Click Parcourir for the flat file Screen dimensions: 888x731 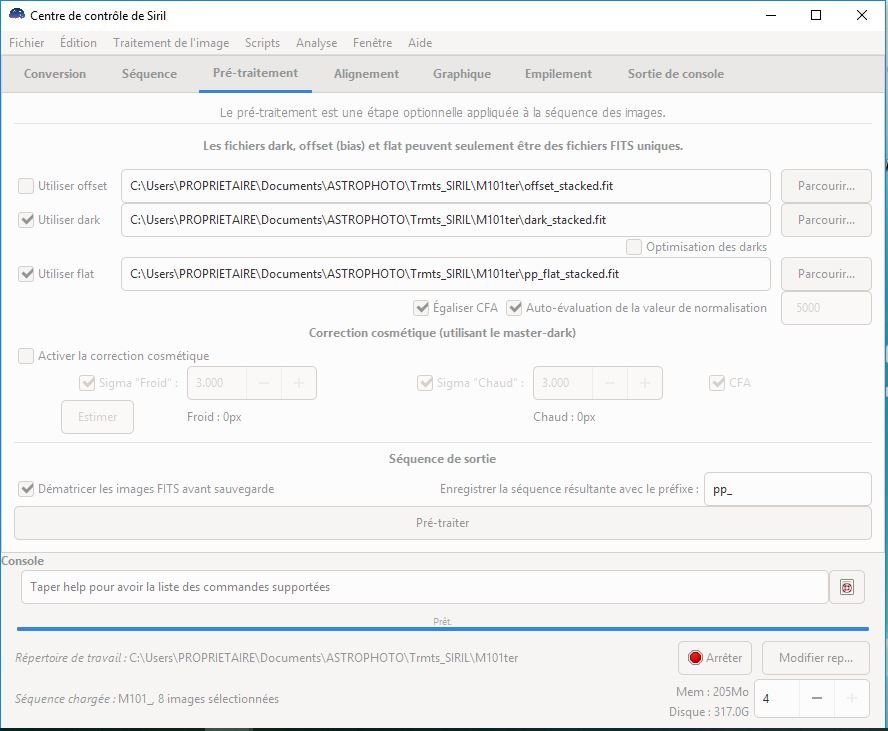(x=826, y=274)
